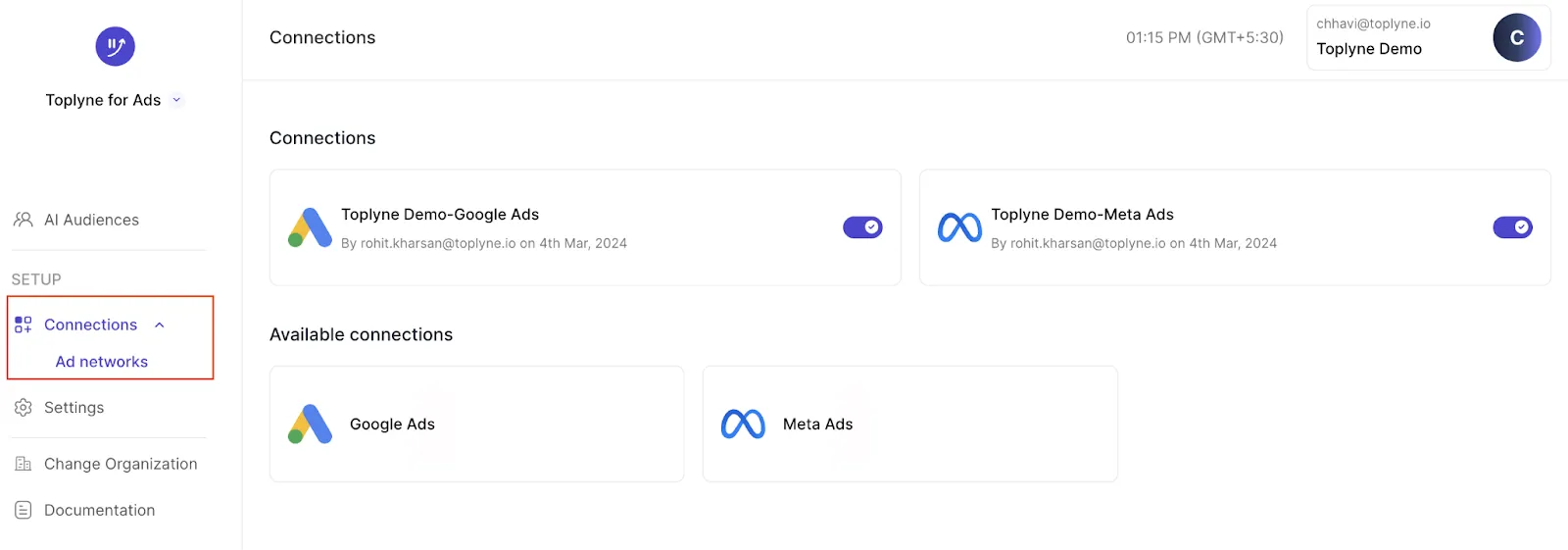Click the Documentation page icon
Screen dimensions: 1568x550
(24, 510)
